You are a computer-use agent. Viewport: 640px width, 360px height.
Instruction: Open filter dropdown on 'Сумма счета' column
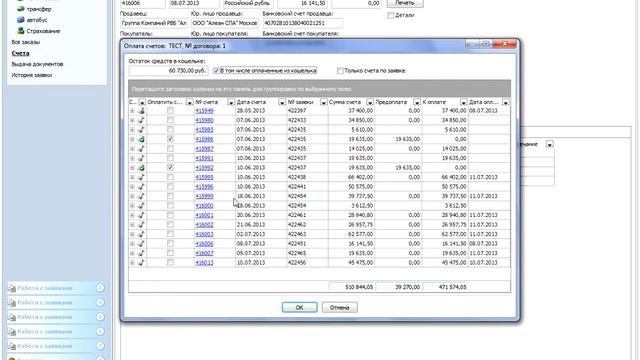tap(370, 102)
